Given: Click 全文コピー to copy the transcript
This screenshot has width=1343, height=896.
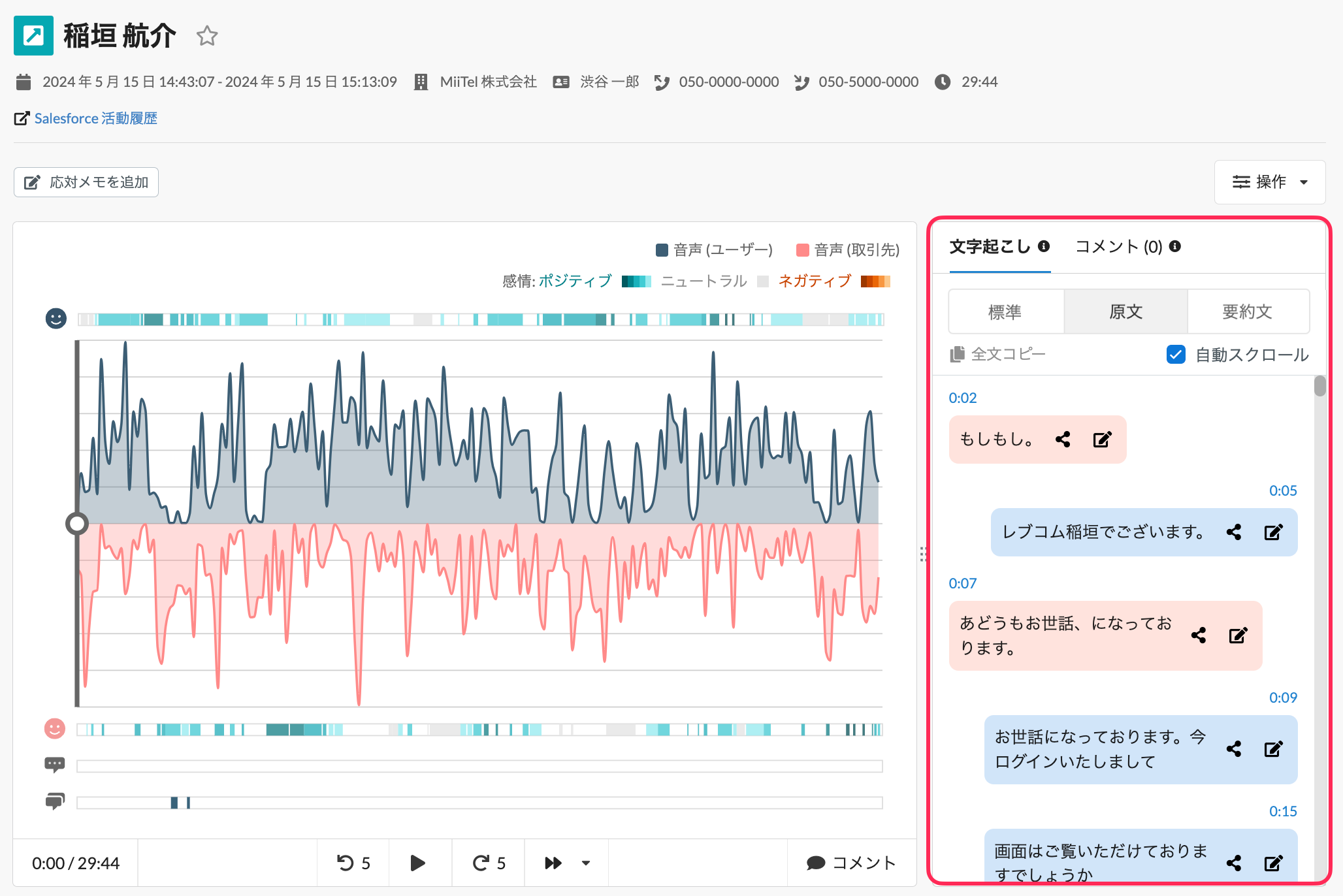Looking at the screenshot, I should [x=998, y=354].
